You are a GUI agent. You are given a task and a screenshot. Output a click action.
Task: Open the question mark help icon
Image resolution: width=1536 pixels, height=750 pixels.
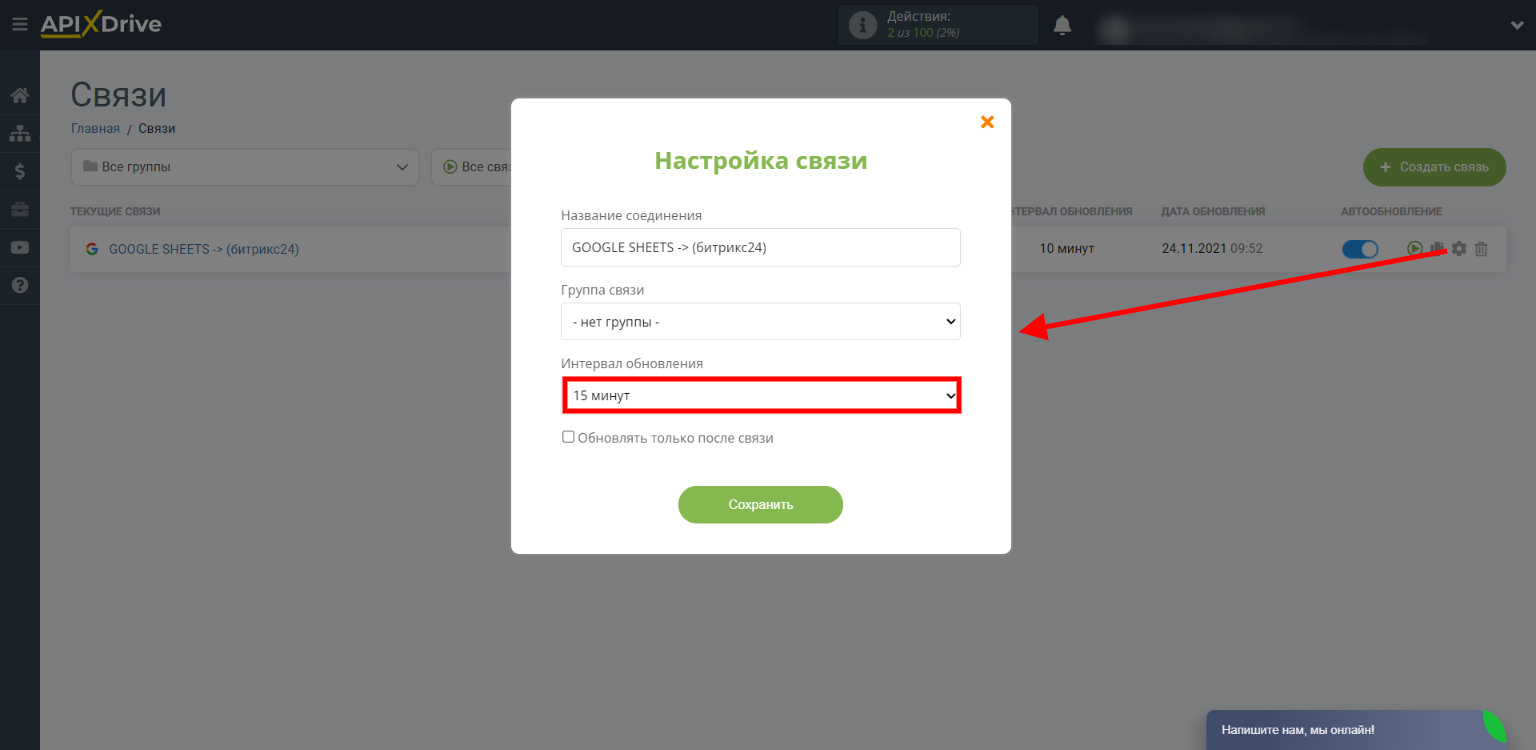19,286
